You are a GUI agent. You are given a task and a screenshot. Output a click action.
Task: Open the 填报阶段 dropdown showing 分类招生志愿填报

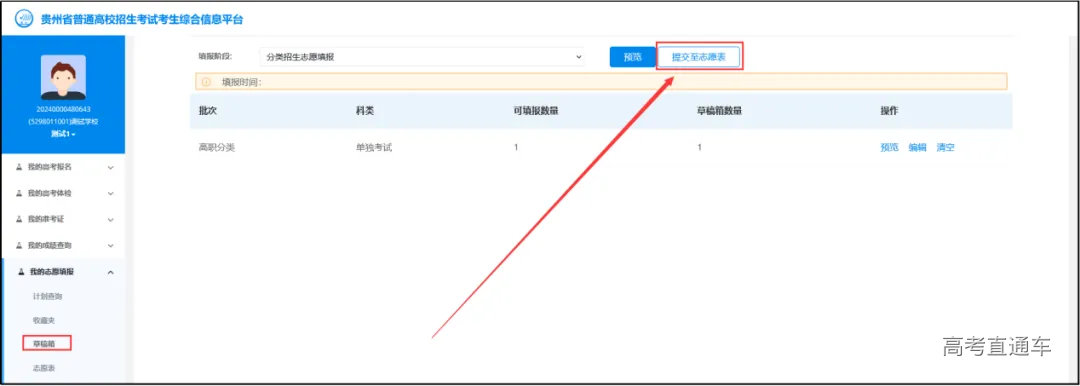click(422, 57)
